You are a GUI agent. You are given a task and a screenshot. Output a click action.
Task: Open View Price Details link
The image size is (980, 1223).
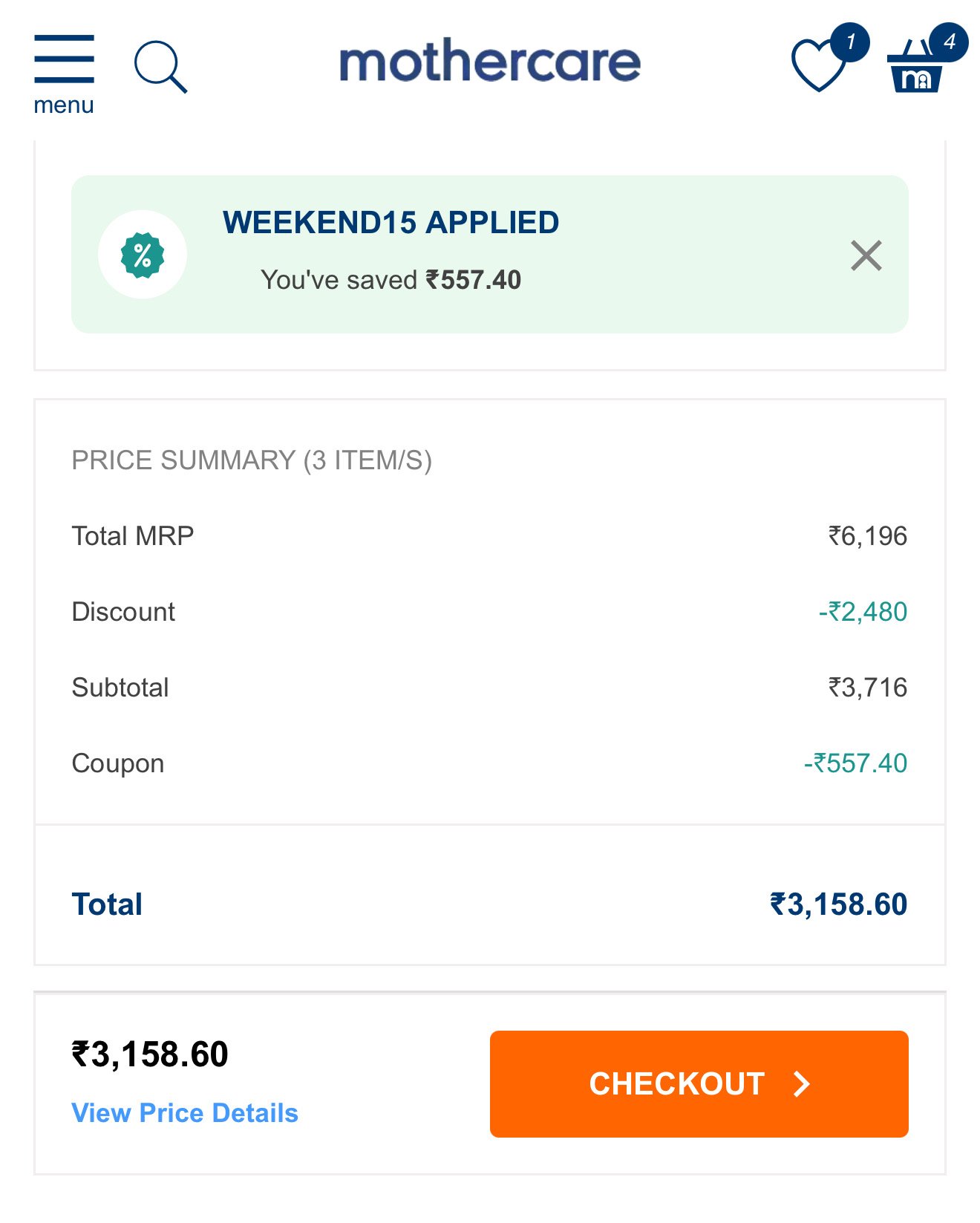pos(185,1112)
